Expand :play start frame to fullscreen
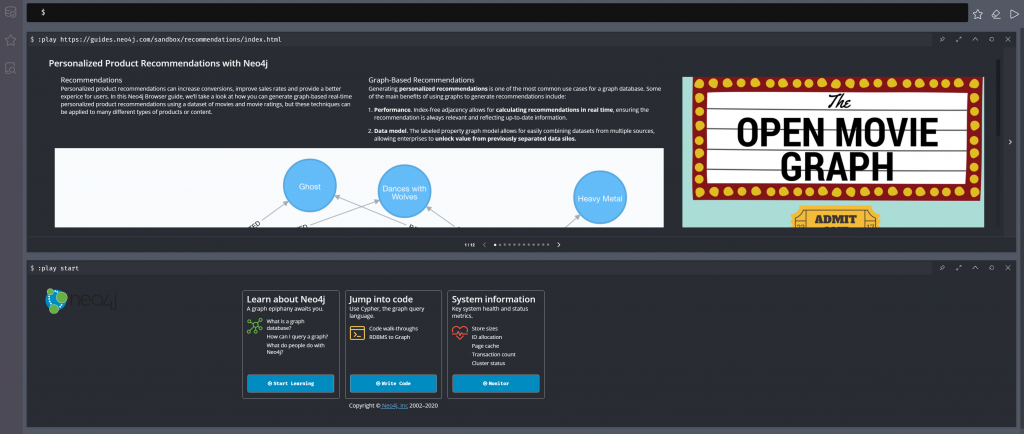This screenshot has height=434, width=1024. 959,268
